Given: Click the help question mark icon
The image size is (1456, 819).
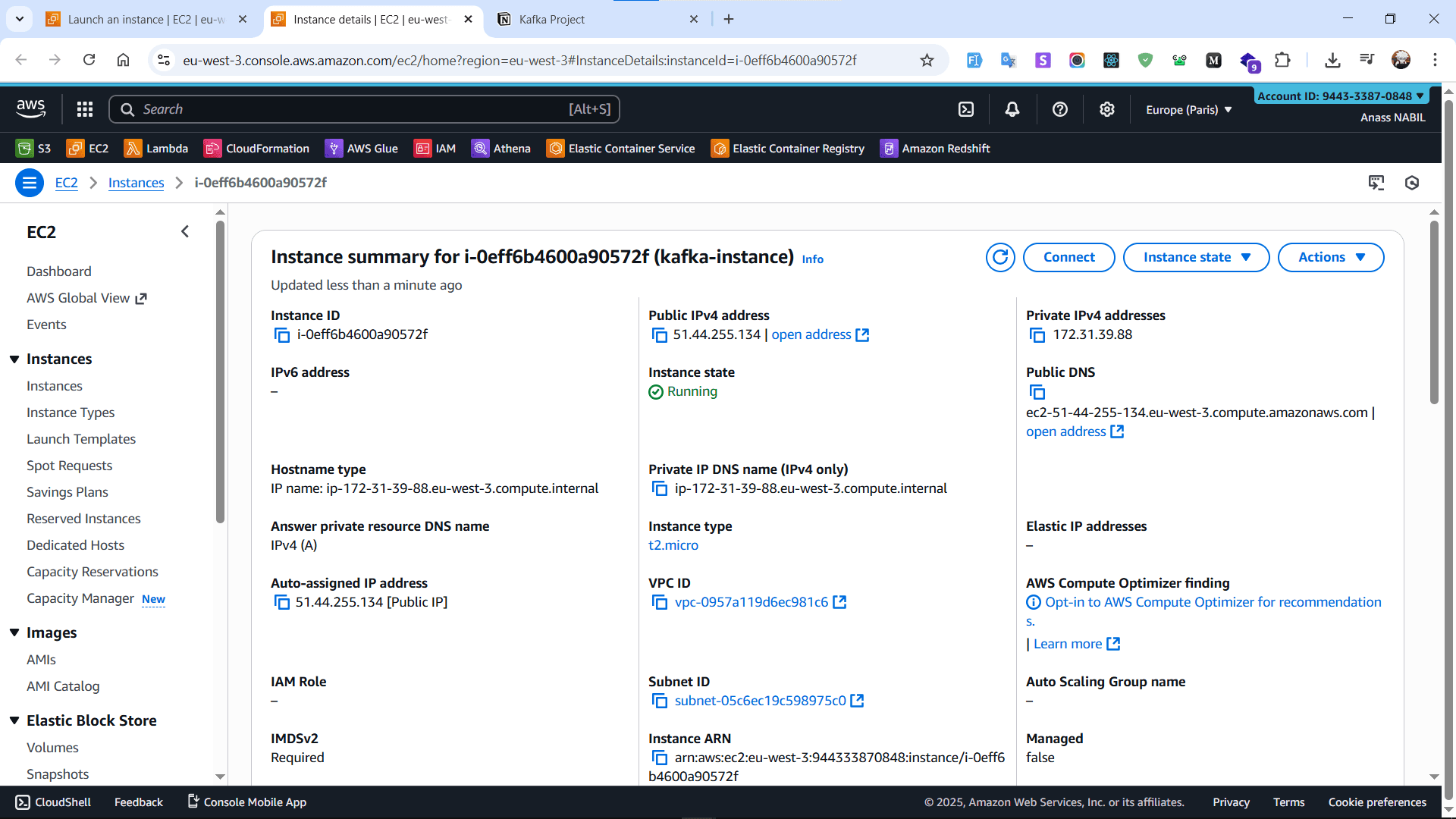Looking at the screenshot, I should coord(1059,109).
